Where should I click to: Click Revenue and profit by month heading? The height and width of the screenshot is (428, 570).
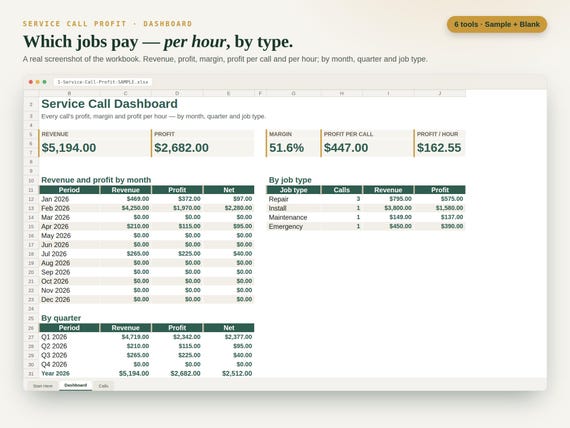[x=96, y=180]
